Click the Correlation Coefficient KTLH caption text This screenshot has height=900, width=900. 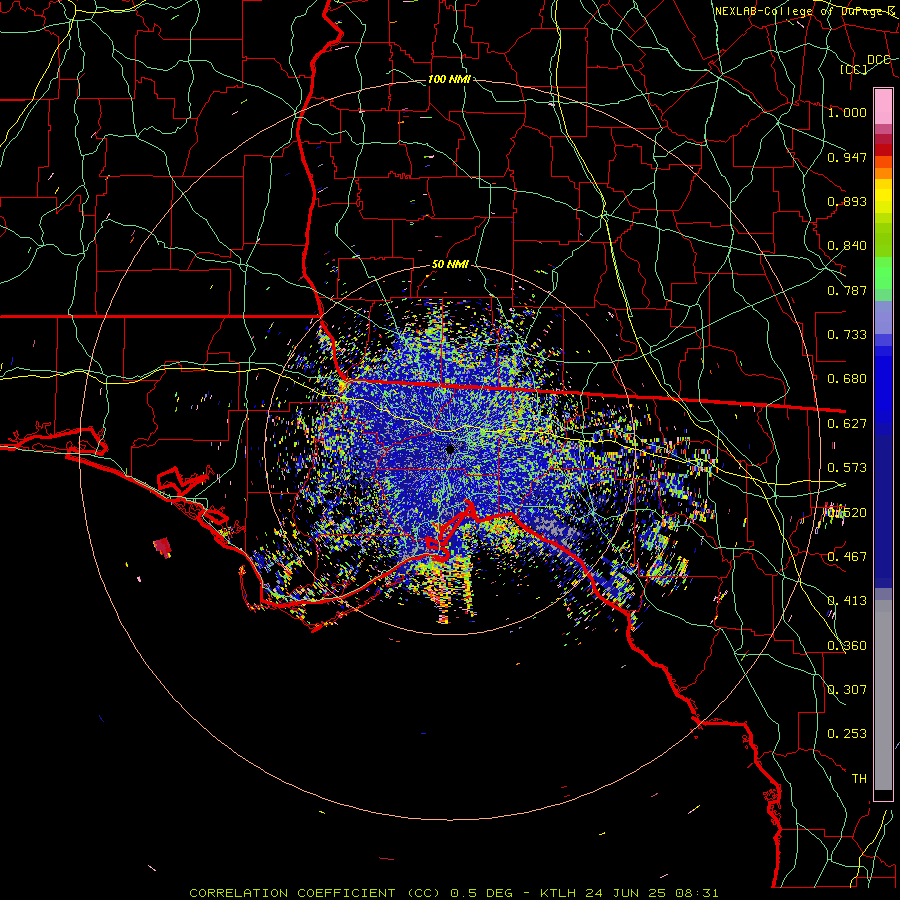pyautogui.click(x=453, y=893)
